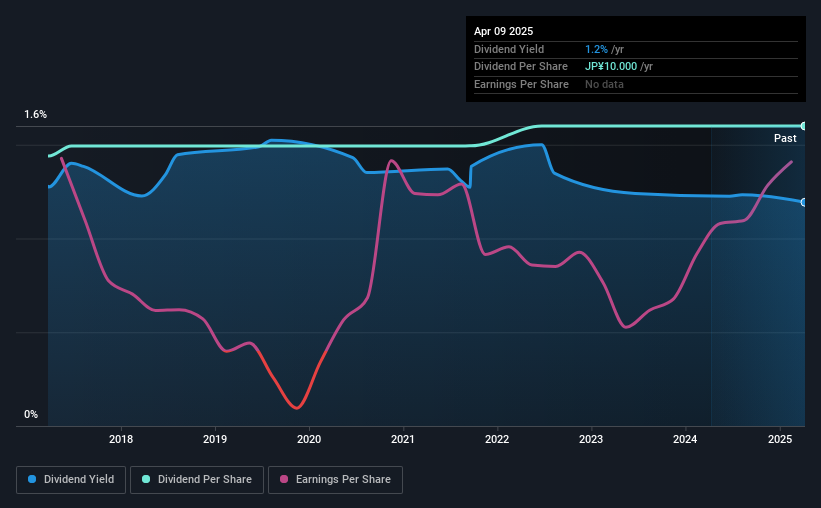Click the 'No data' earnings value
Viewport: 821px width, 508px height.
[604, 84]
